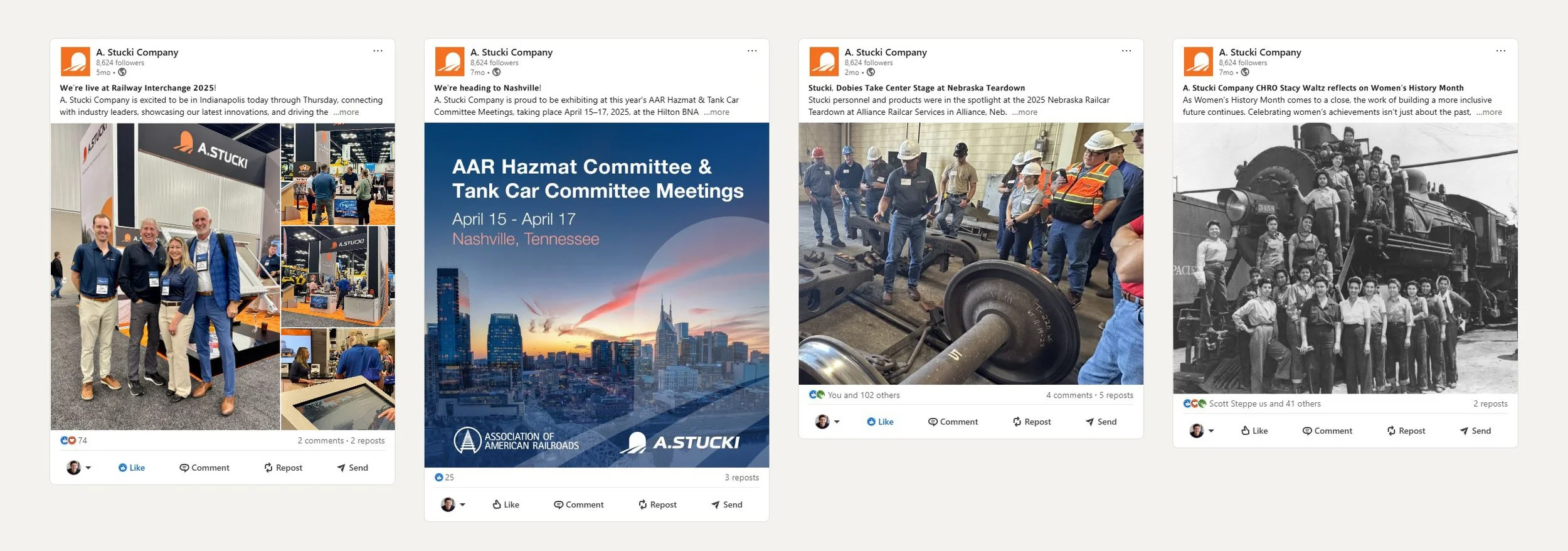
Task: View the 74 reactions on the Railway Interchange post
Action: point(74,441)
